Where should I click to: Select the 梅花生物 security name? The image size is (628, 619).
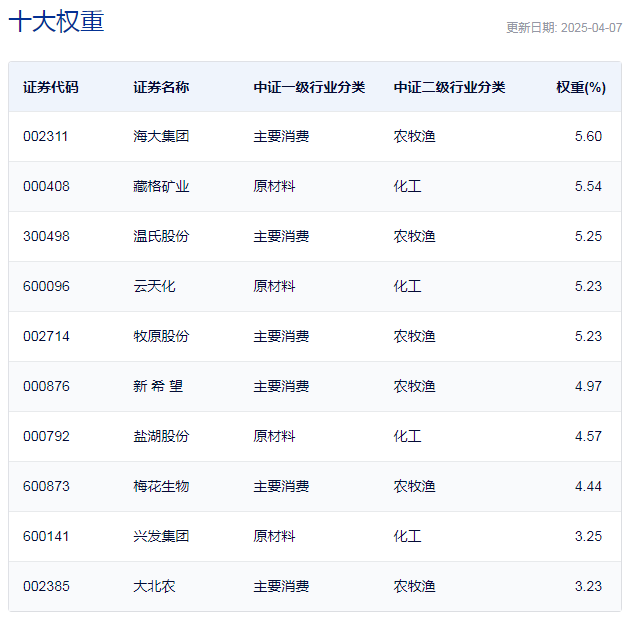[161, 486]
